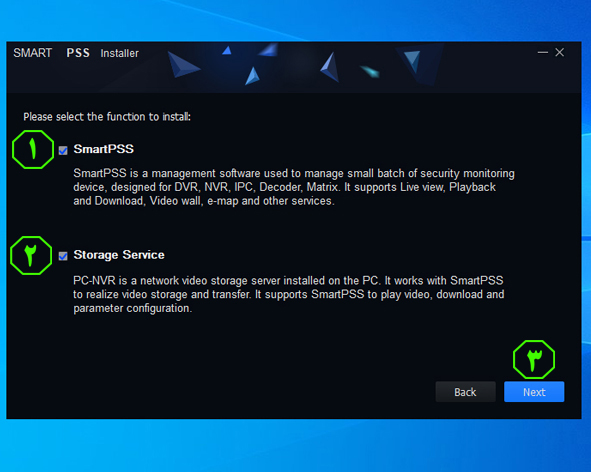
Task: Toggle the Storage Service checkbox
Action: click(63, 256)
